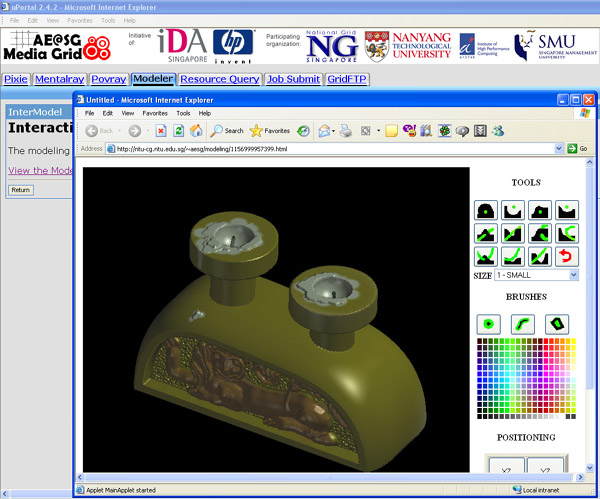Click the red undo arrow tool icon
Viewport: 600px width, 499px height.
tap(567, 256)
